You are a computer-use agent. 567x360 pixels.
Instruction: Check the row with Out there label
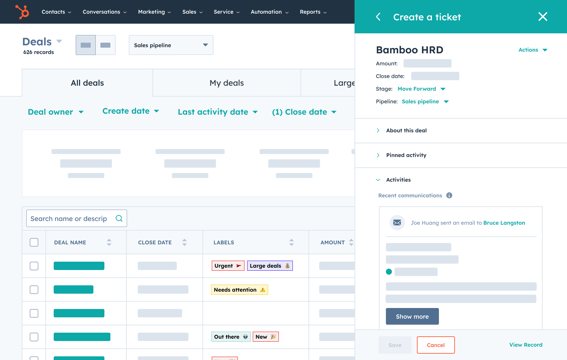coord(34,337)
